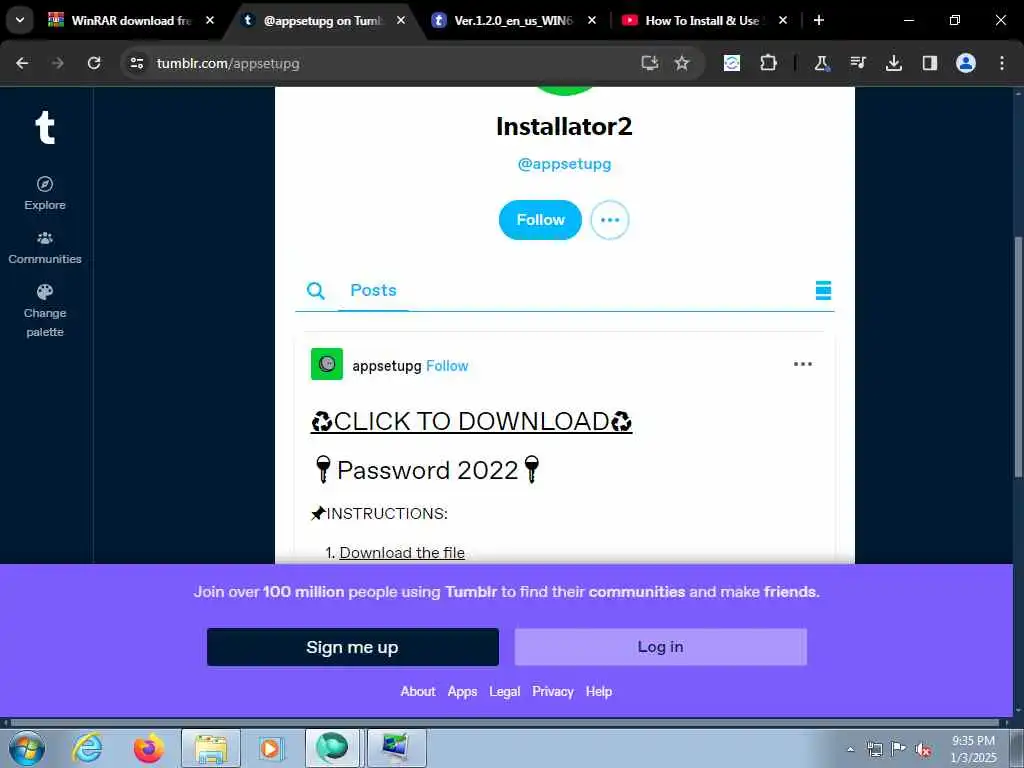This screenshot has width=1024, height=768.
Task: Close the How To Install & Use tab
Action: (782, 20)
